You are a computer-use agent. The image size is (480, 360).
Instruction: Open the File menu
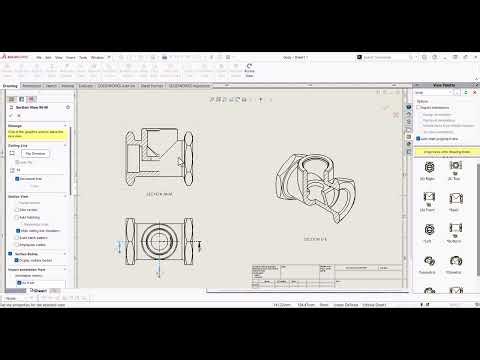(39, 57)
